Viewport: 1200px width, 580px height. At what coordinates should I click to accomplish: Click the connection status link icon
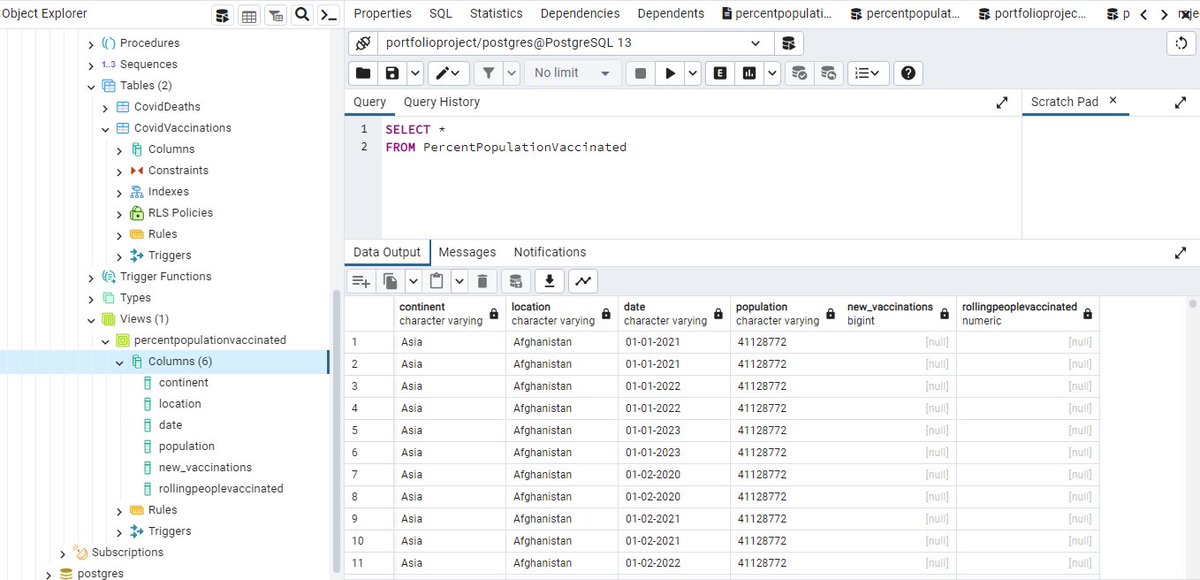[362, 43]
